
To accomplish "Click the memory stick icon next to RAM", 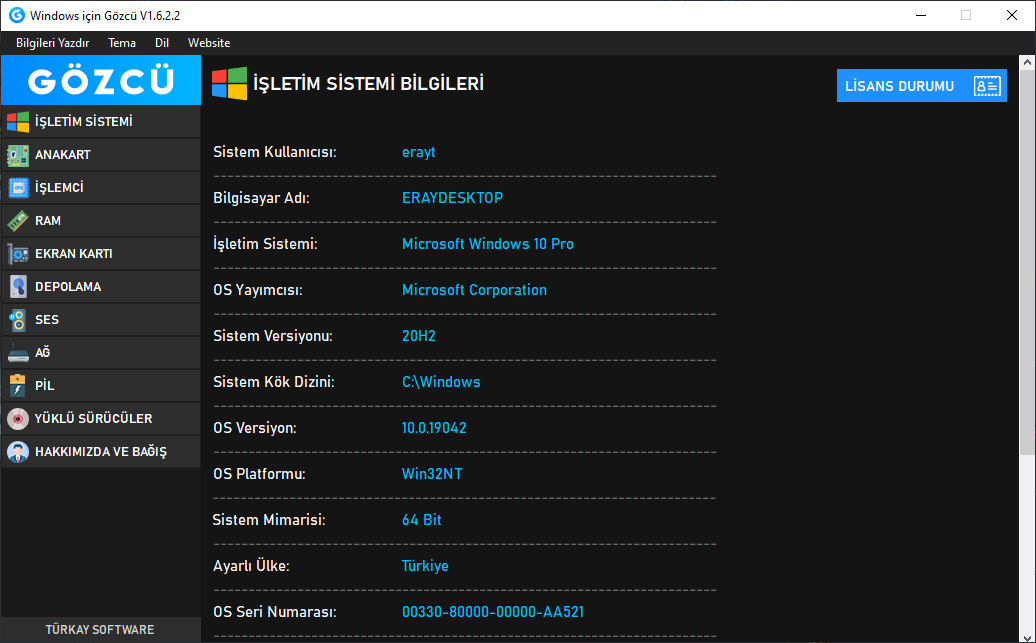I will [18, 221].
